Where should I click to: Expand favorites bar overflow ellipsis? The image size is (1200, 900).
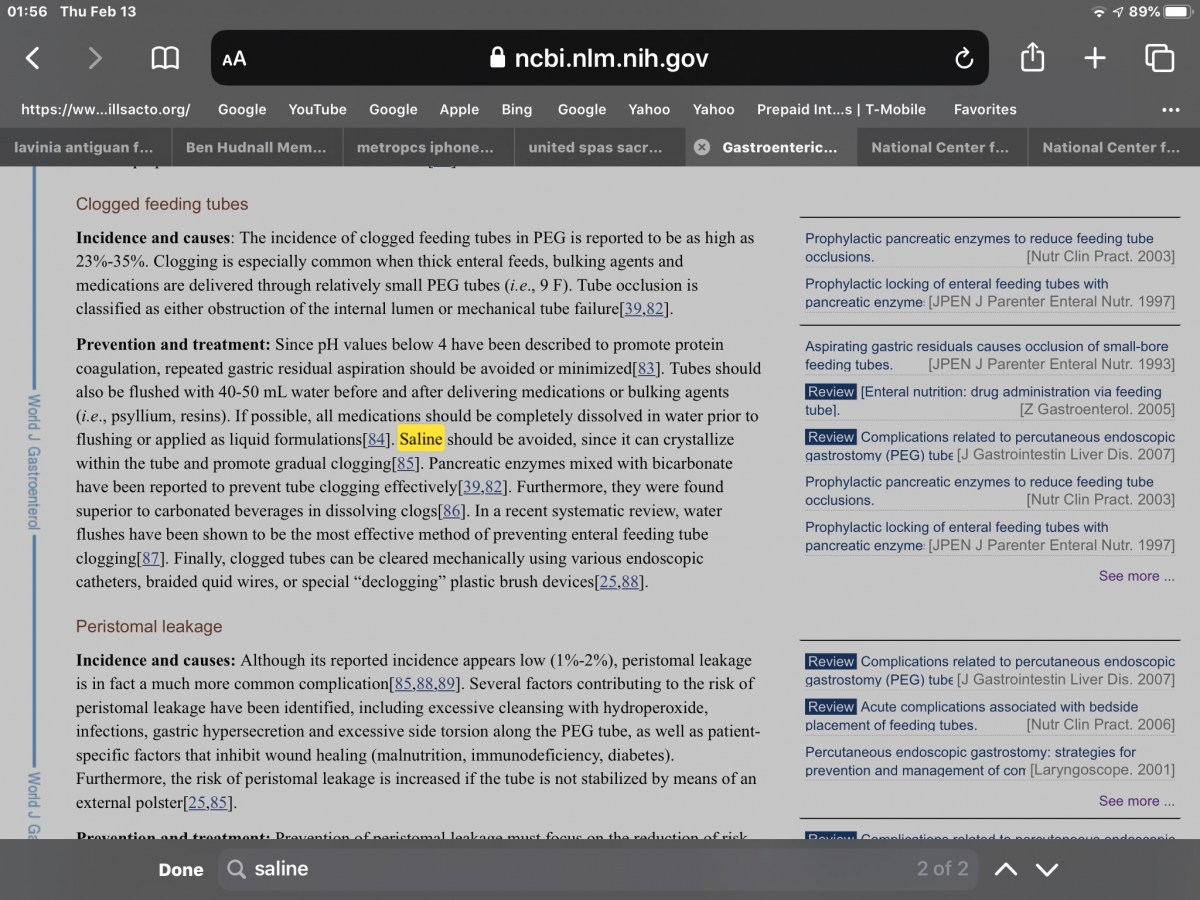click(x=1170, y=109)
